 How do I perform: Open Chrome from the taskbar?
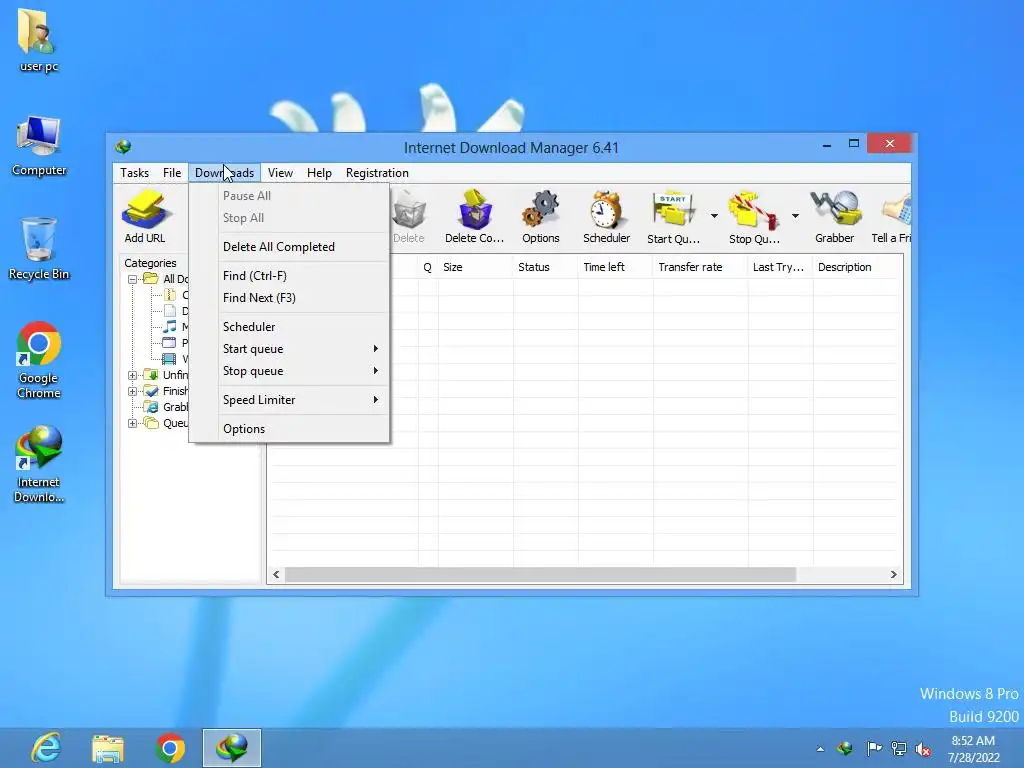tap(170, 748)
